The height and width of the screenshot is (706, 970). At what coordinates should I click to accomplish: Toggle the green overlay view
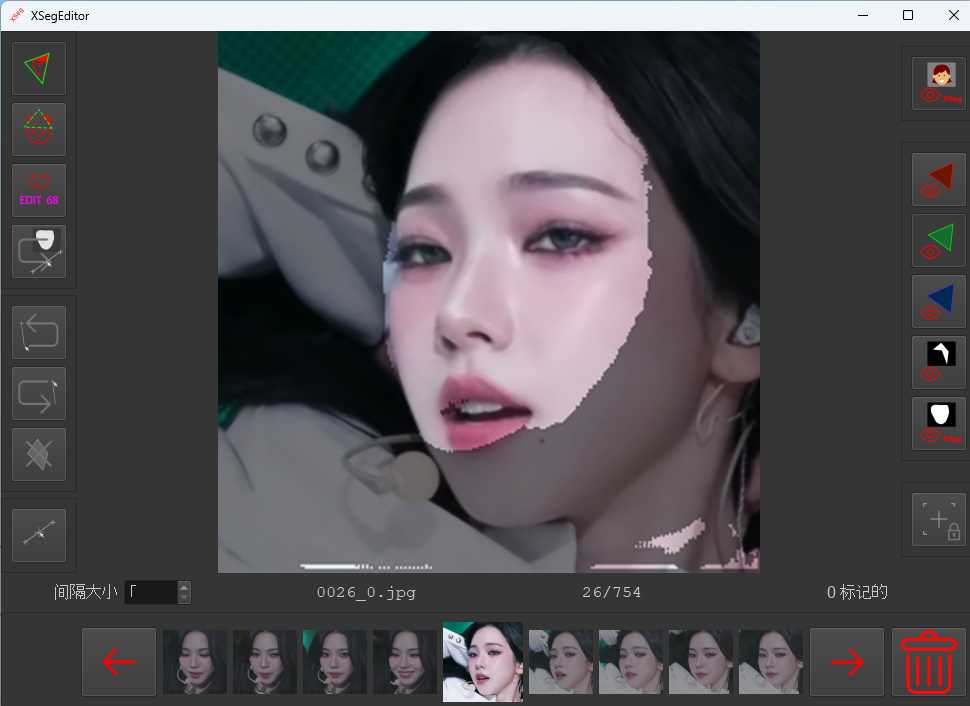(x=939, y=241)
